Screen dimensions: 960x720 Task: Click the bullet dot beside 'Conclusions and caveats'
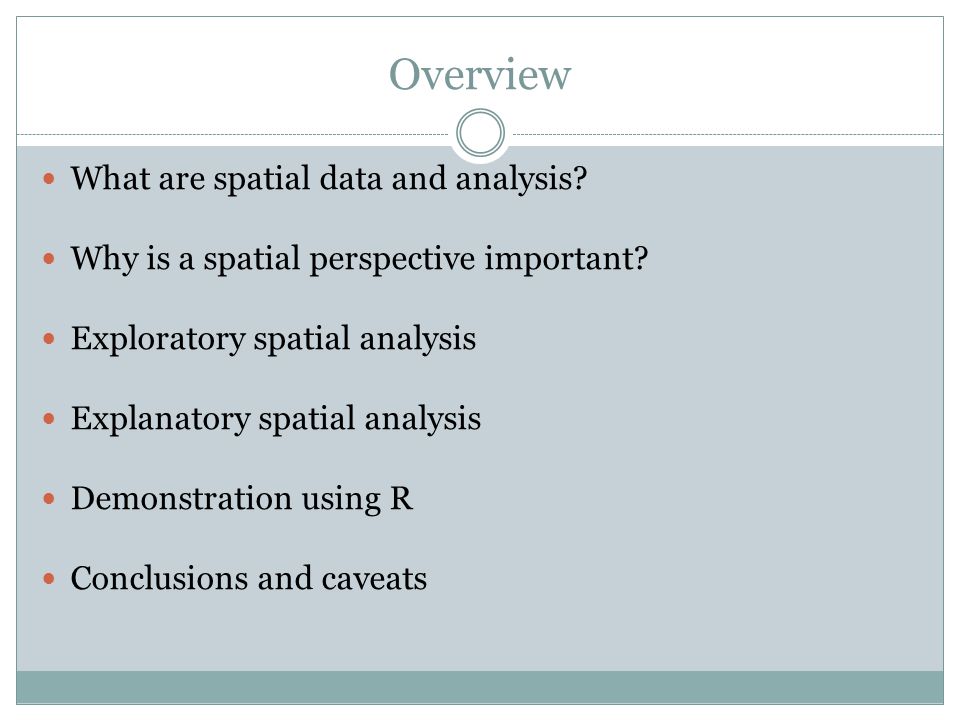tap(49, 579)
